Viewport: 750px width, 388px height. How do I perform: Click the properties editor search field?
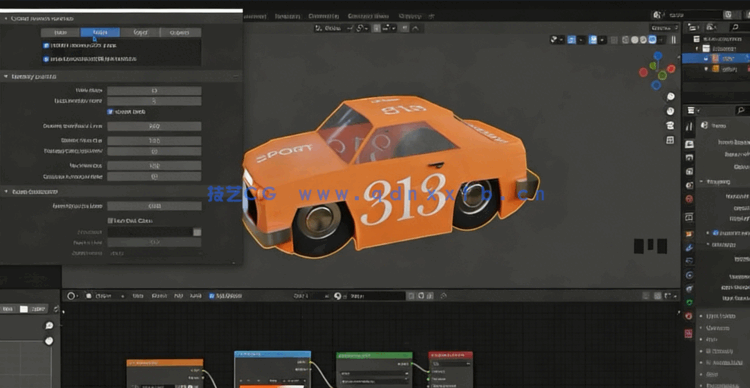(742, 111)
